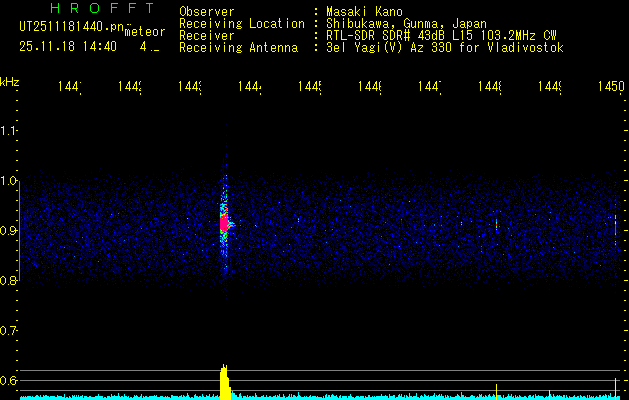Image resolution: width=629 pixels, height=400 pixels.
Task: Click the tall yellow power spike at bottom
Action: tap(225, 384)
